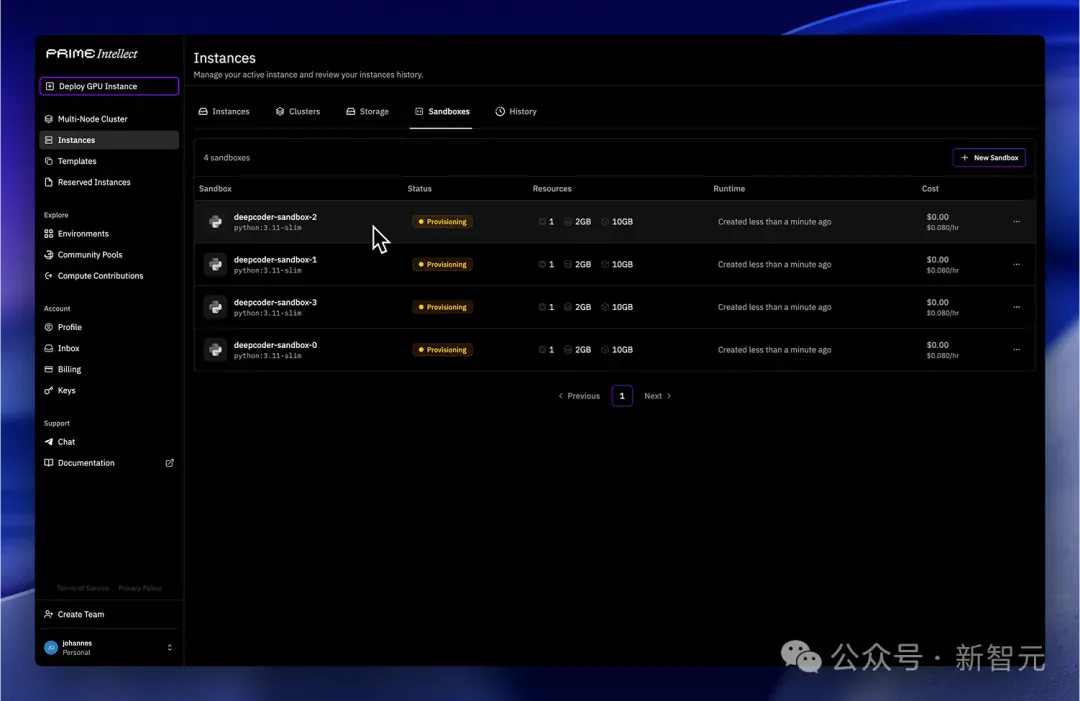Screen dimensions: 1080x701
Task: Open the Templates sidebar entry
Action: pyautogui.click(x=109, y=161)
